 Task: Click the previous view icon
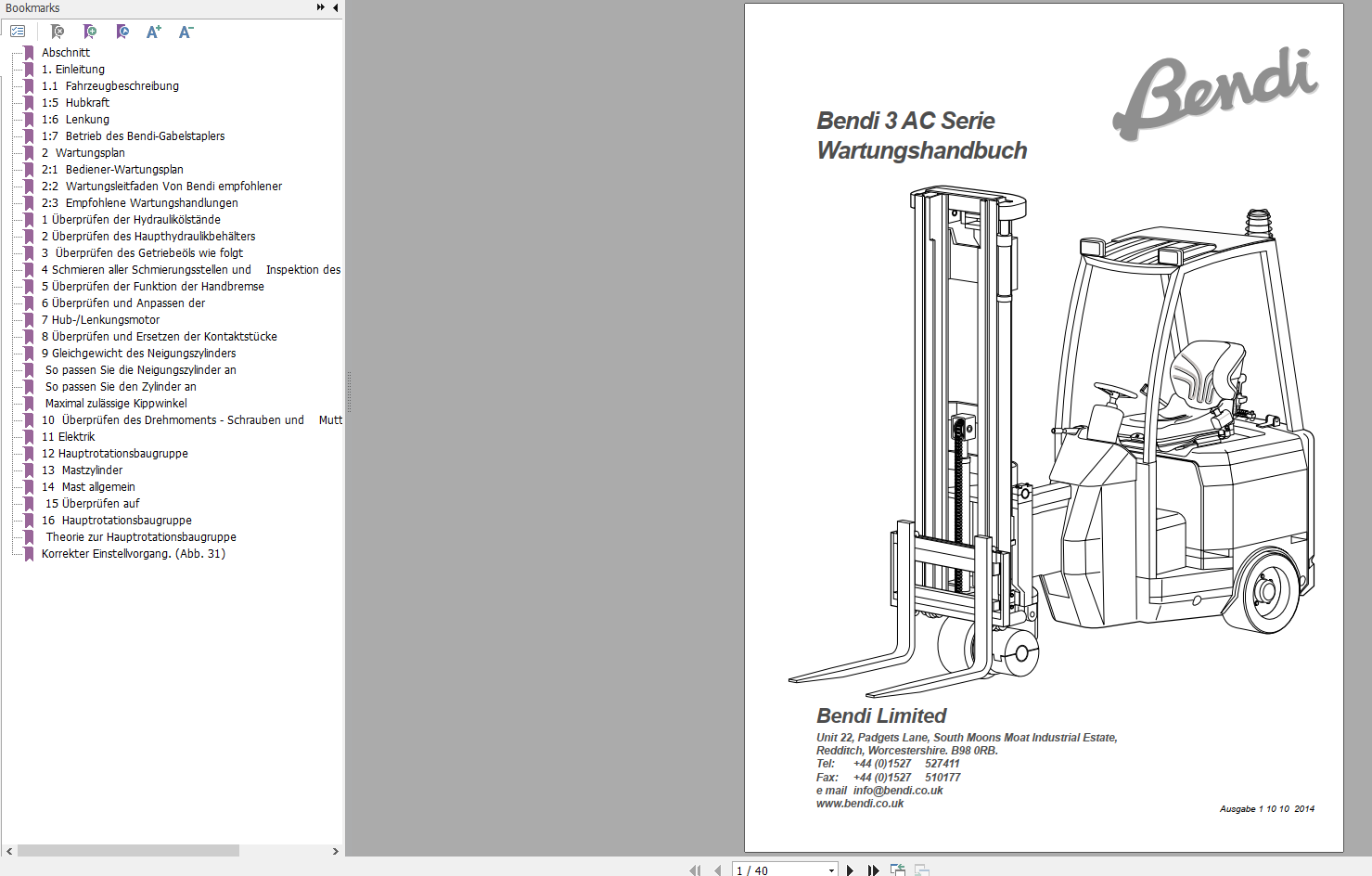[897, 870]
